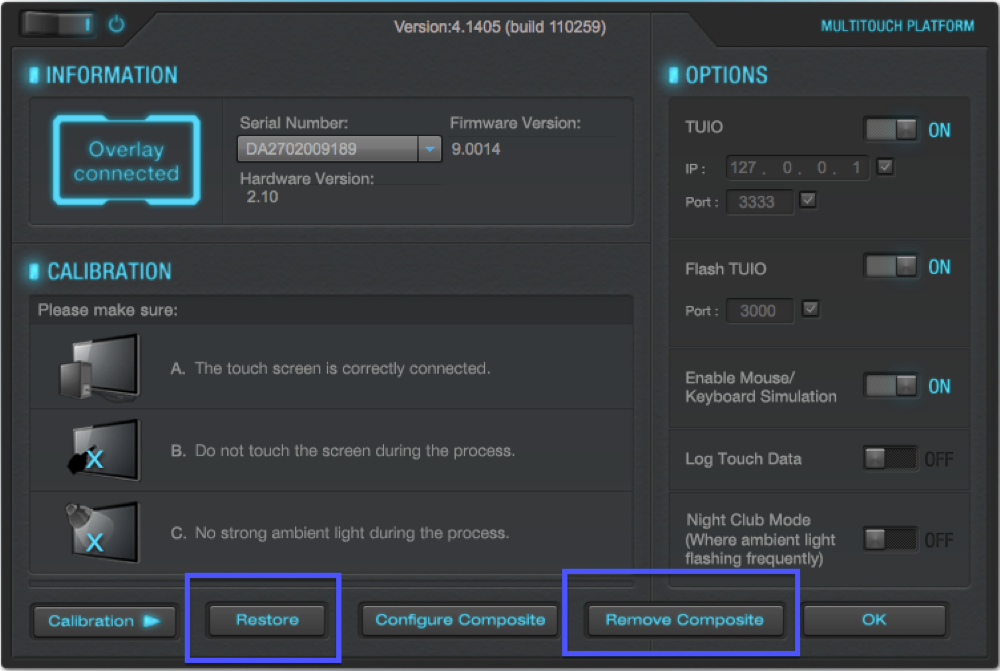The width and height of the screenshot is (1000, 671).
Task: Click the connected touch screen computer icon
Action: [x=98, y=368]
